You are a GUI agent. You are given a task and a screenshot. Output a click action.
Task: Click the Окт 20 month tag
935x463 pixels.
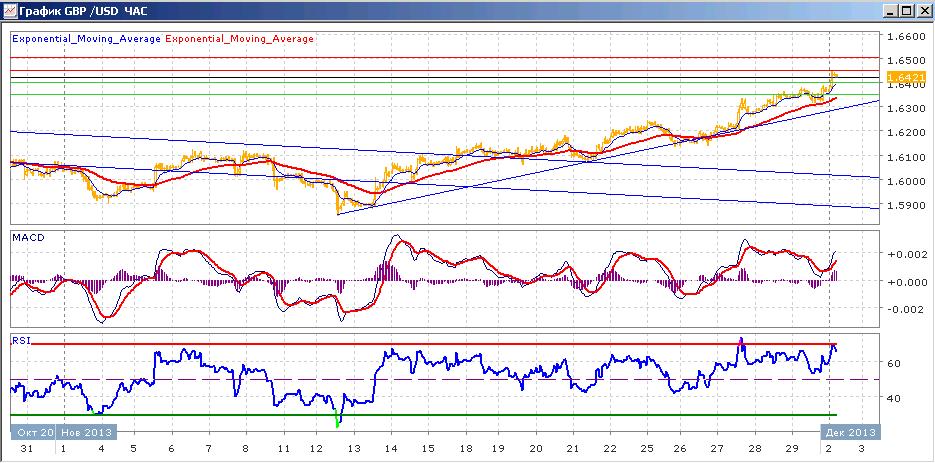(x=34, y=432)
